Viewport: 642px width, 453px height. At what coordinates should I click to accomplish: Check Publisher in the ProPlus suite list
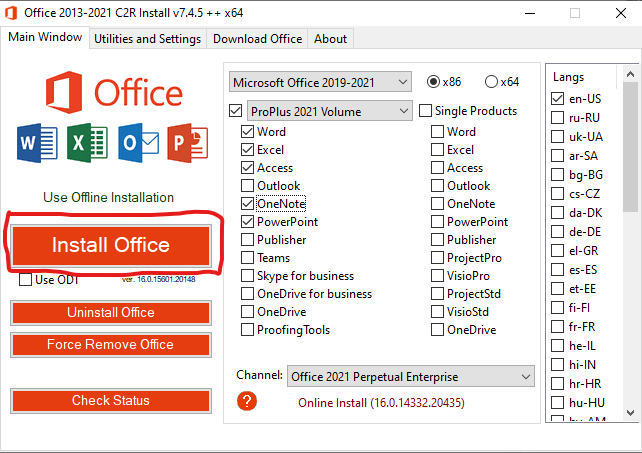click(x=247, y=240)
